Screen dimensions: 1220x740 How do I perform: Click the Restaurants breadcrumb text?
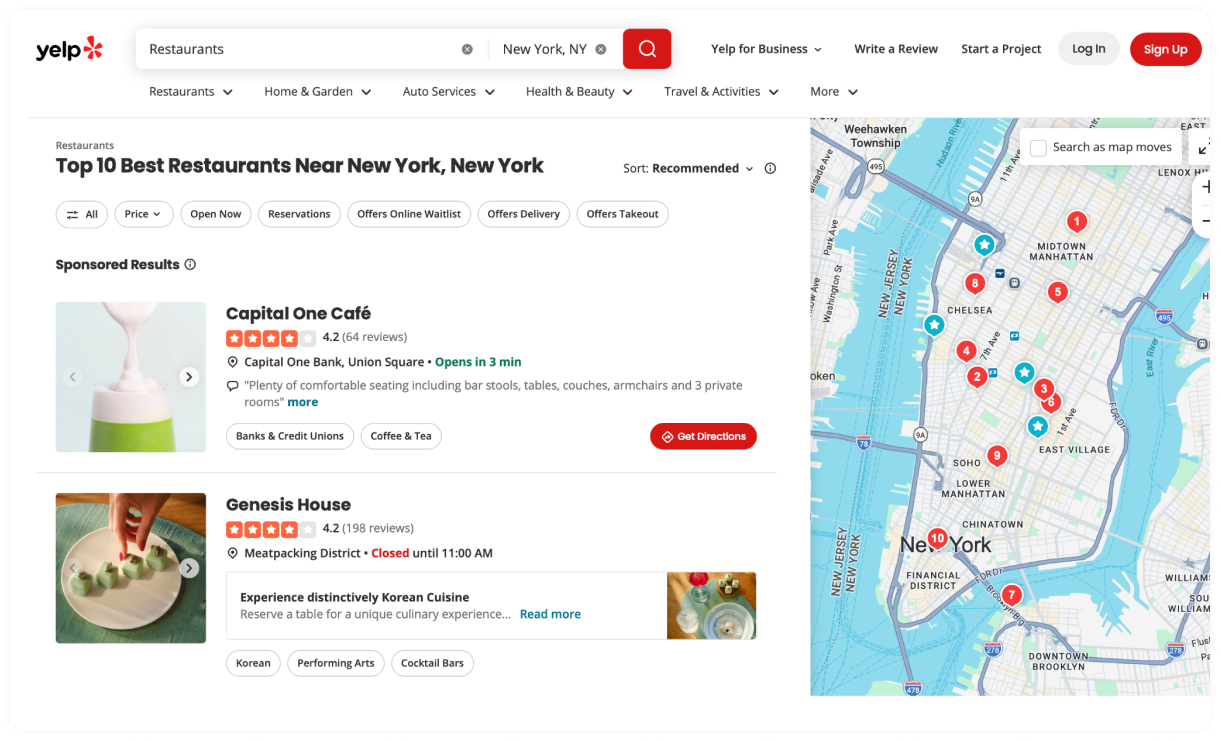pos(85,146)
